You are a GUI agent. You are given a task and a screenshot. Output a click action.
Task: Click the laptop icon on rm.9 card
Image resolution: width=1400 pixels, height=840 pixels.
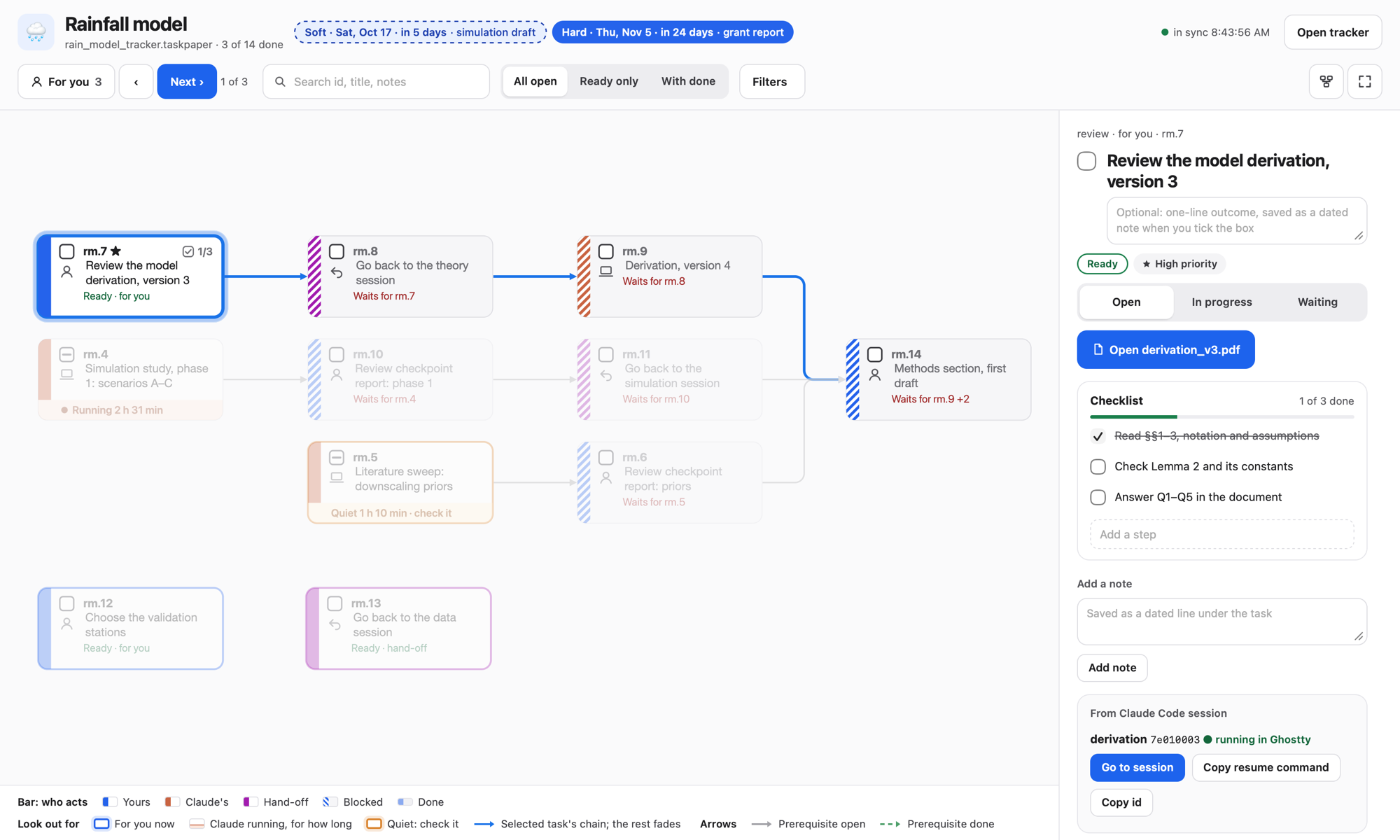tap(606, 272)
